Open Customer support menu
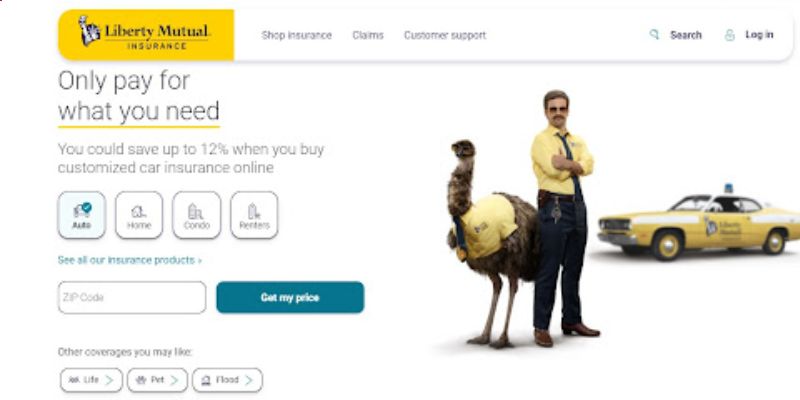Screen dimensions: 800x400 coord(445,35)
